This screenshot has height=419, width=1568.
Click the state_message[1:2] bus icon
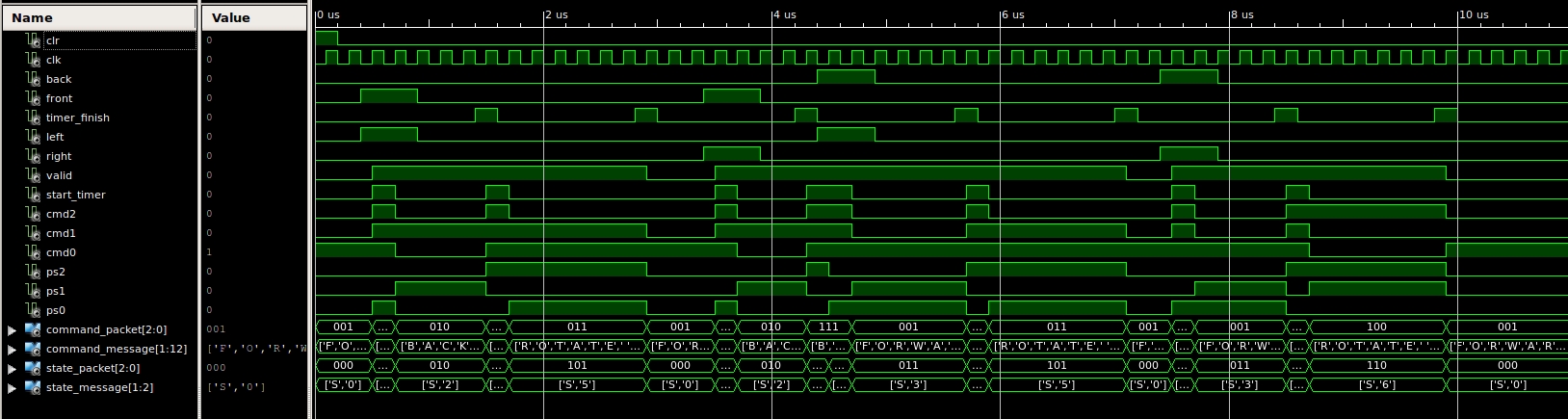tap(33, 387)
